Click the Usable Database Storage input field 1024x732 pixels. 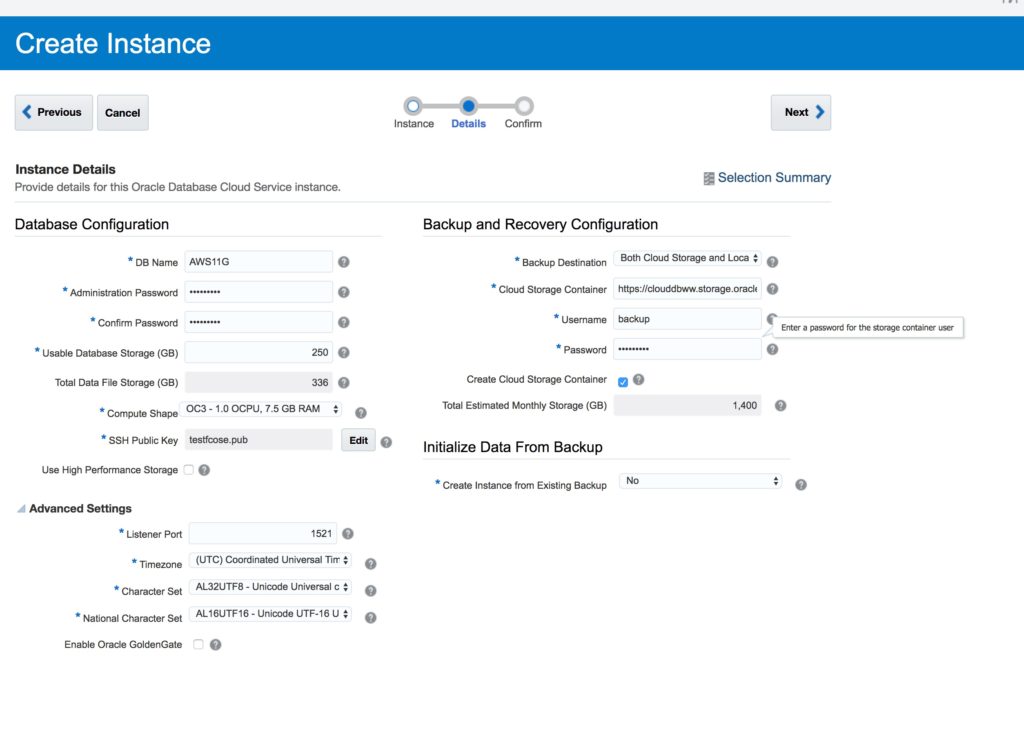coord(259,352)
